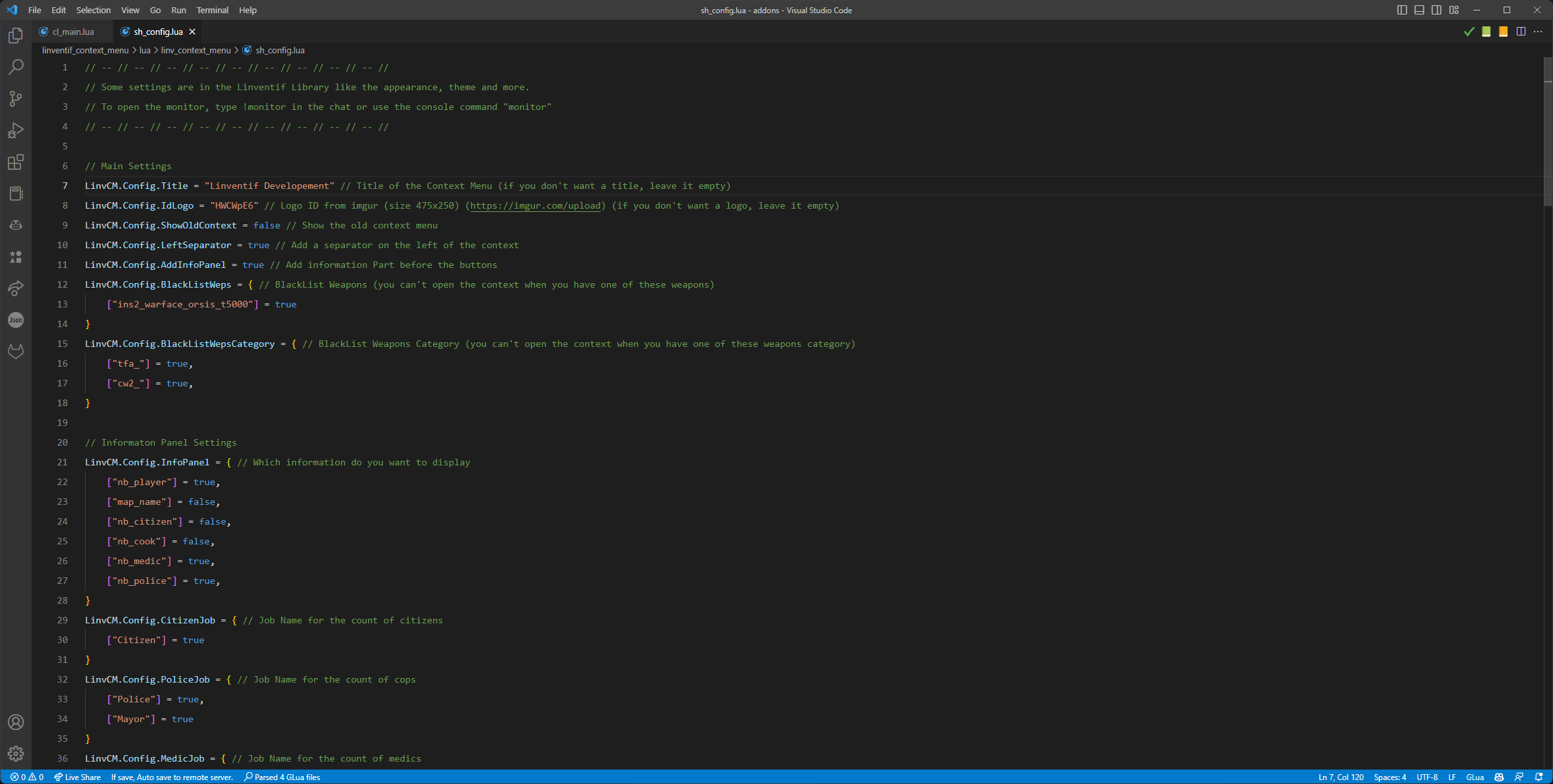Change the file encoding UTF-8

coord(1427,777)
